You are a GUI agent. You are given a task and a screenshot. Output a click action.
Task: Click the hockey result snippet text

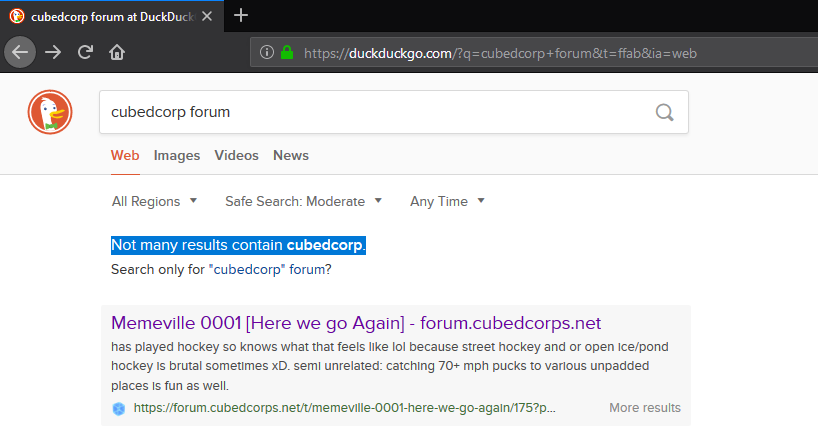(x=390, y=366)
